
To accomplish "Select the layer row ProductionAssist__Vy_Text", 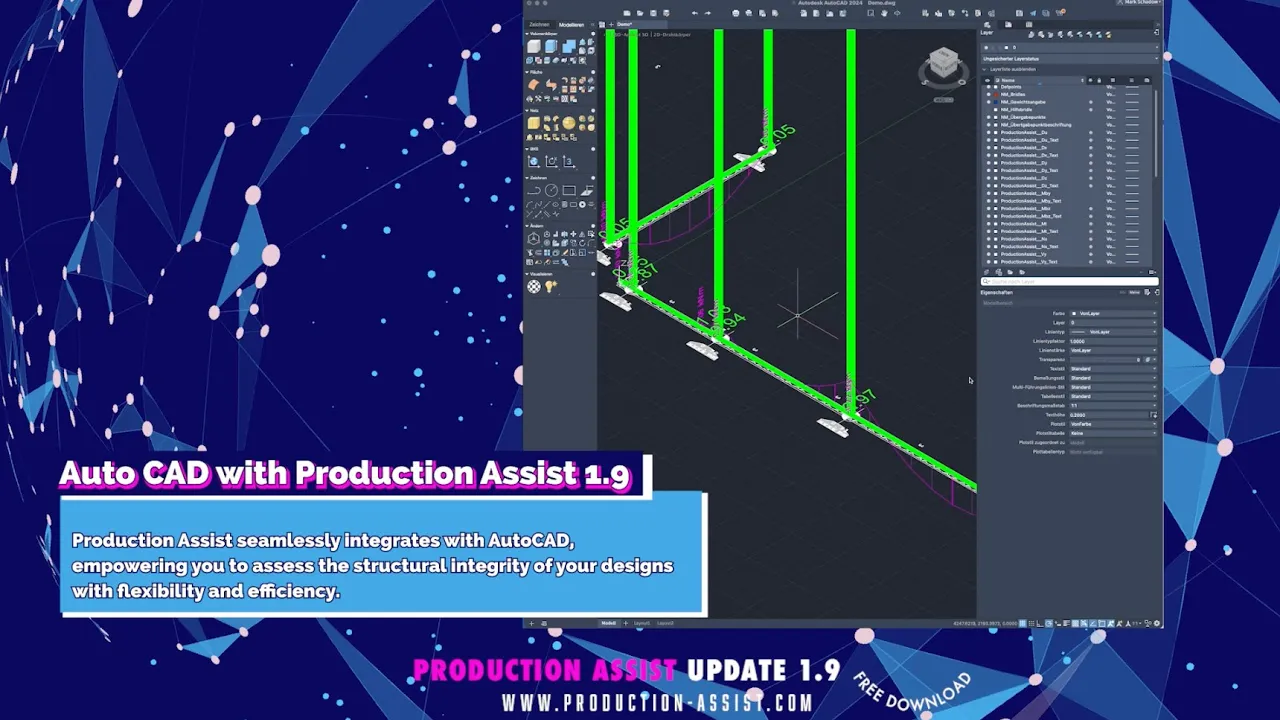I will click(1068, 262).
